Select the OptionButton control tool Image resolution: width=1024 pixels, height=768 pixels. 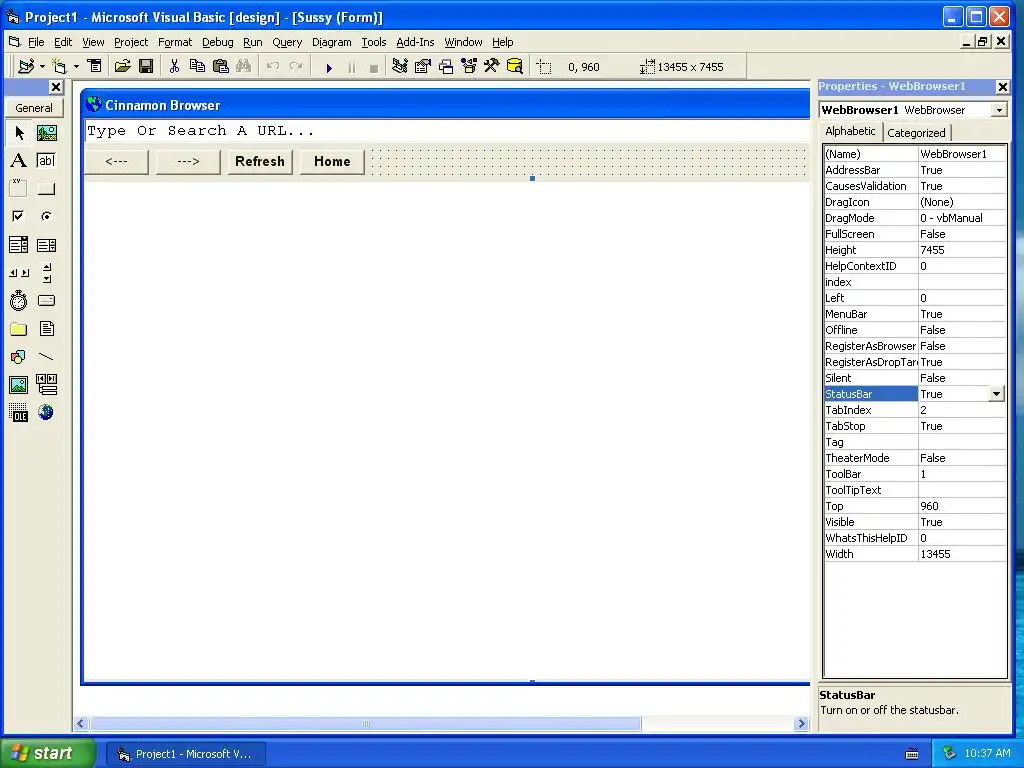click(46, 216)
